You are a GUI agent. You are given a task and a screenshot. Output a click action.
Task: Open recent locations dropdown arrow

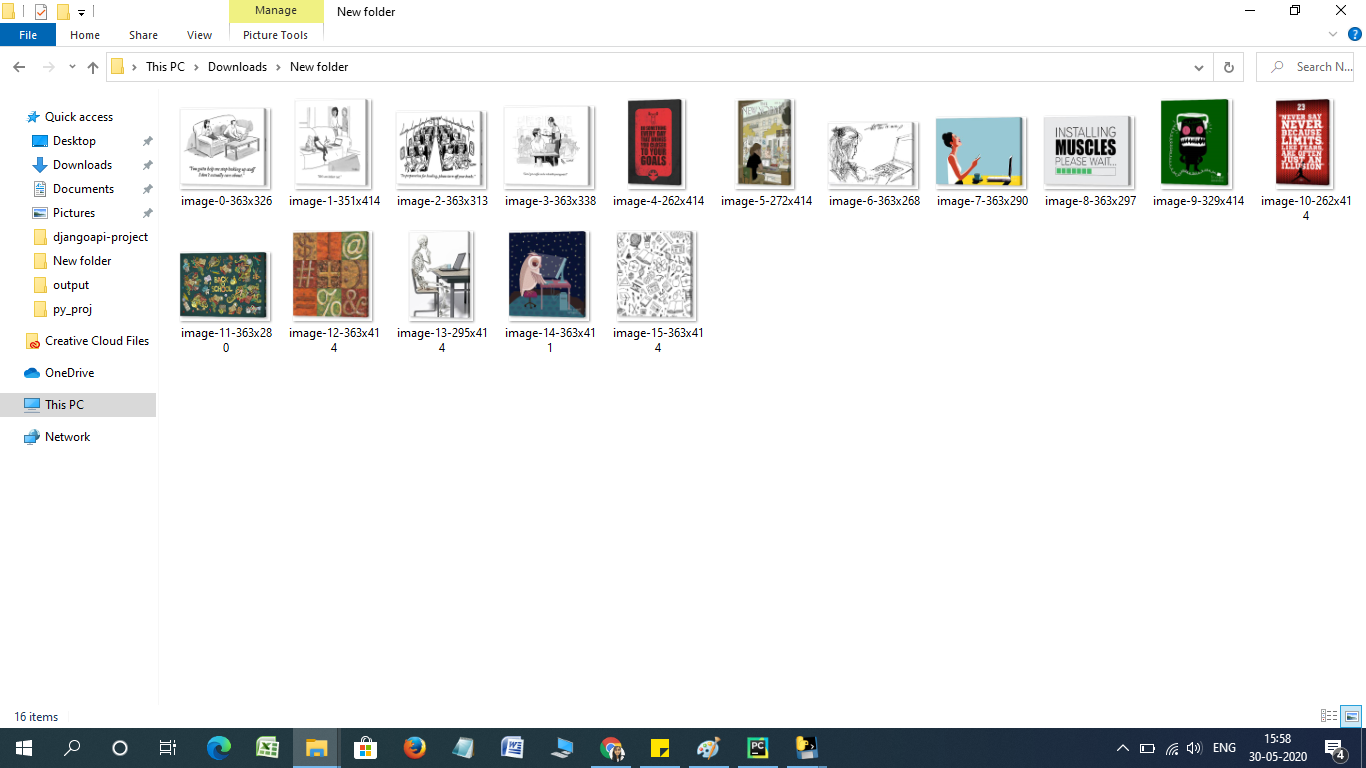72,67
